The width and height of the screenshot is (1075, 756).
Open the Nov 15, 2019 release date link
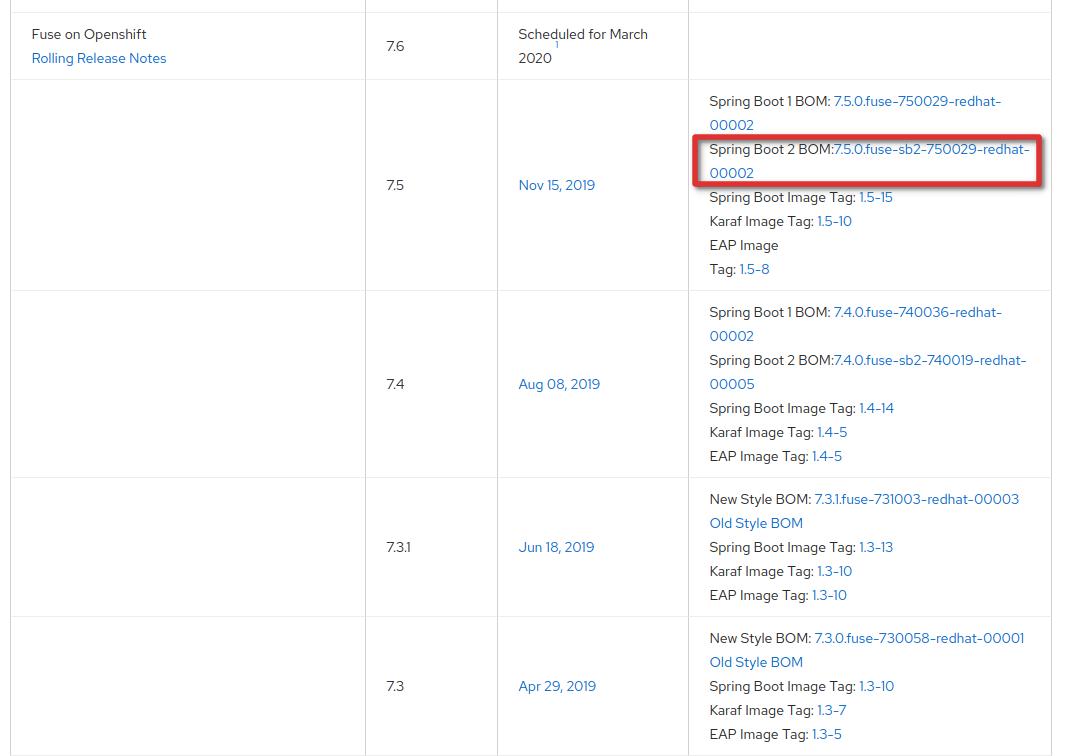click(x=556, y=185)
